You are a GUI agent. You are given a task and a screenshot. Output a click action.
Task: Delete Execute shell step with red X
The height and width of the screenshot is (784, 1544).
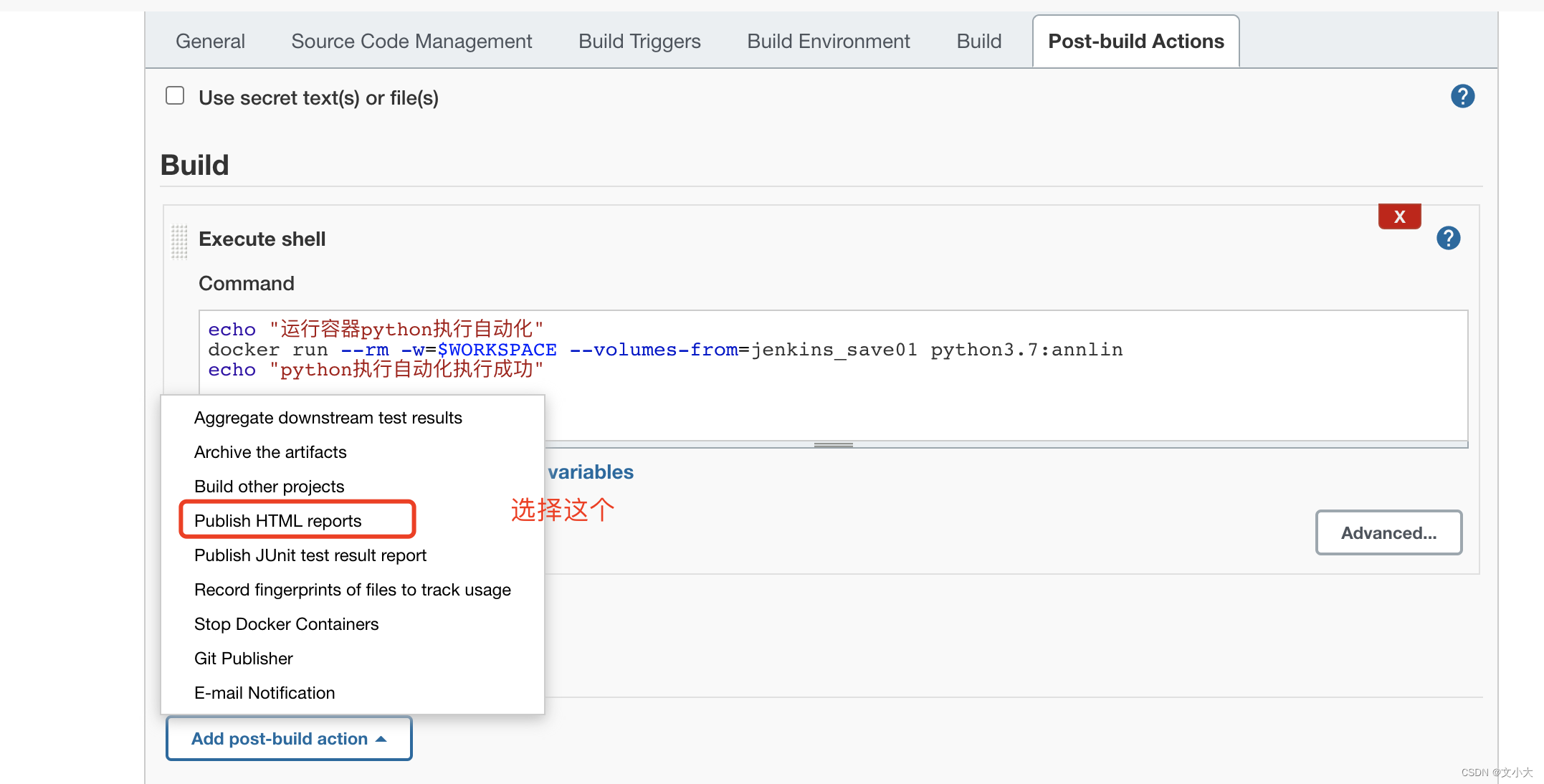(1398, 216)
